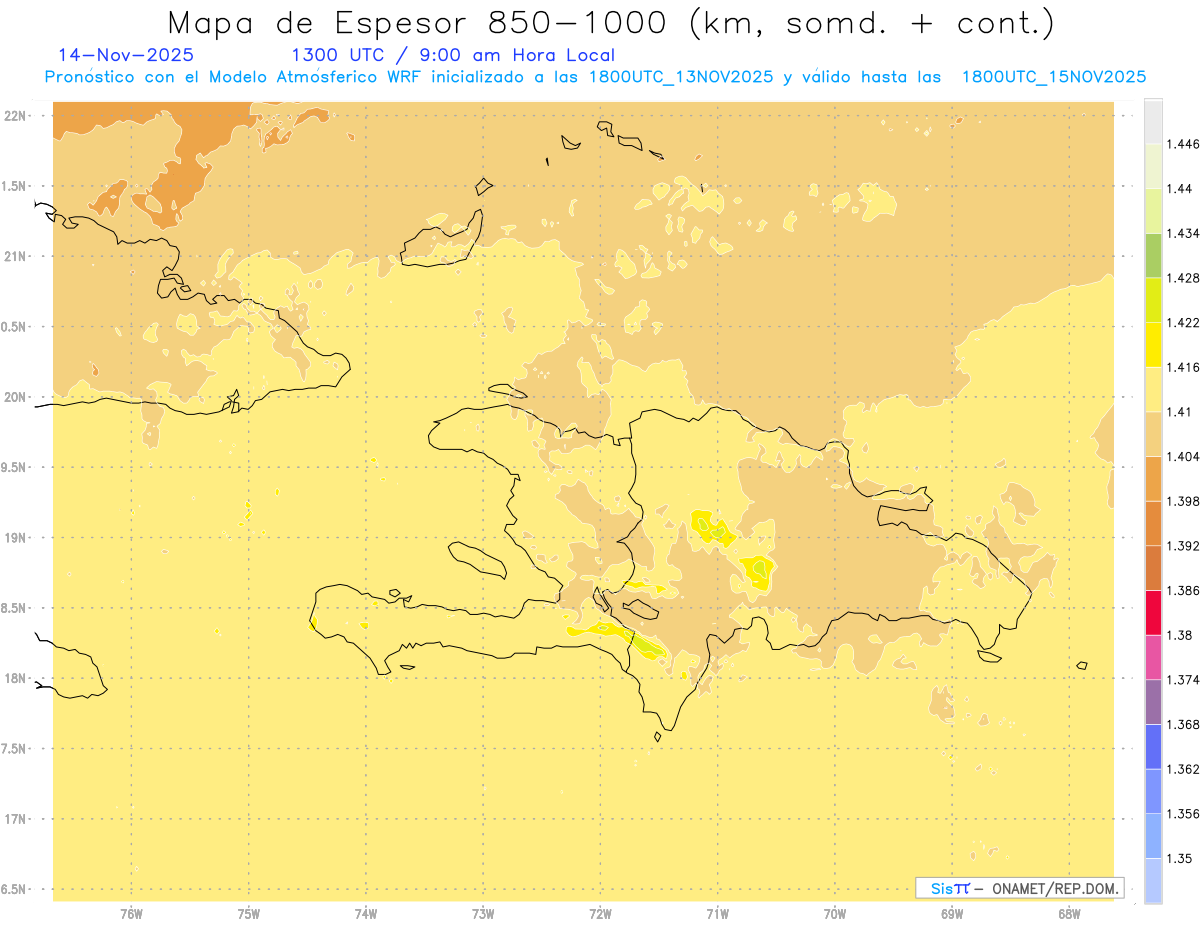Click the '73W' longitude label
Screen dimensions: 1200x927
pos(483,914)
